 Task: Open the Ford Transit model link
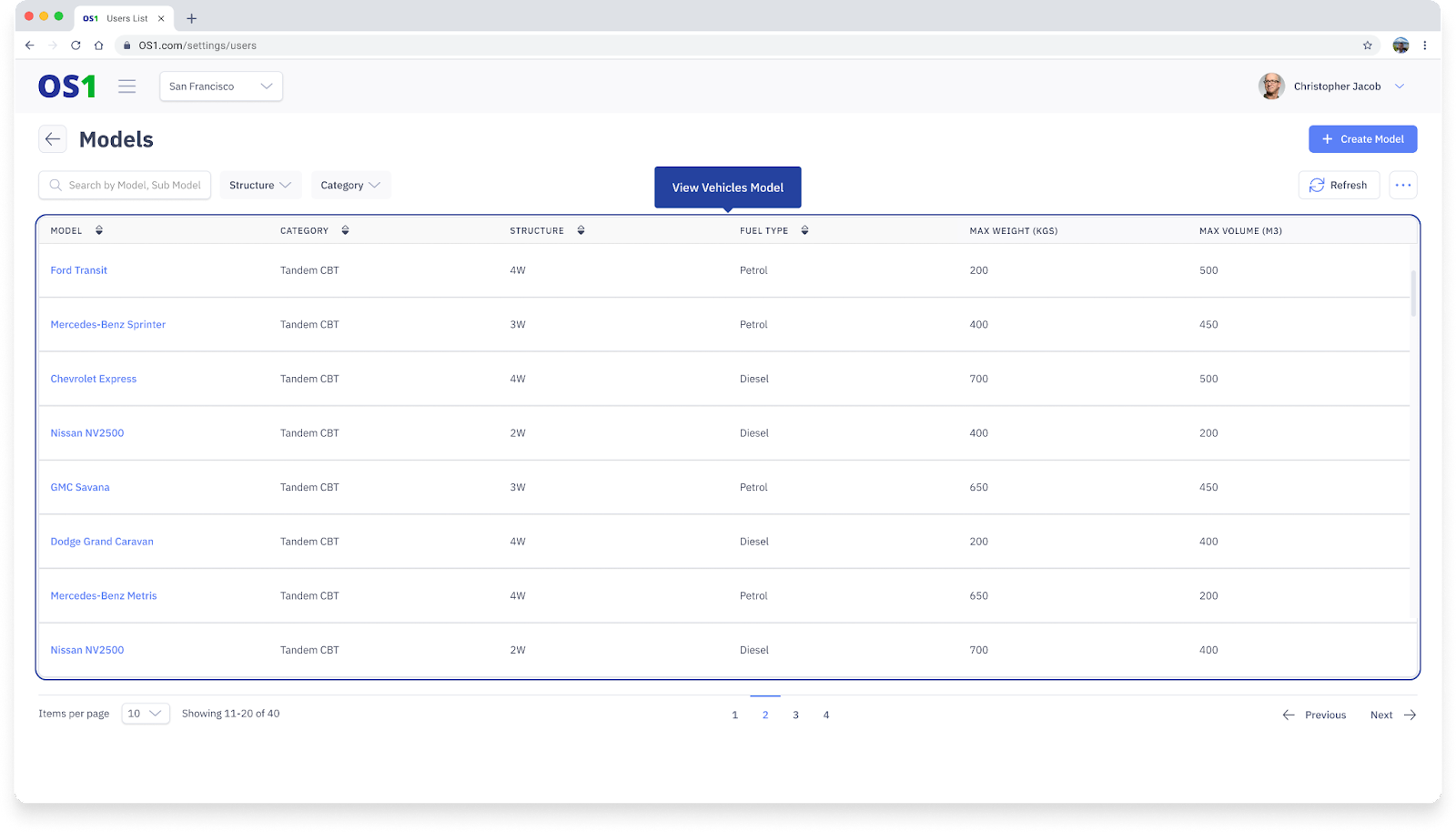coord(79,270)
